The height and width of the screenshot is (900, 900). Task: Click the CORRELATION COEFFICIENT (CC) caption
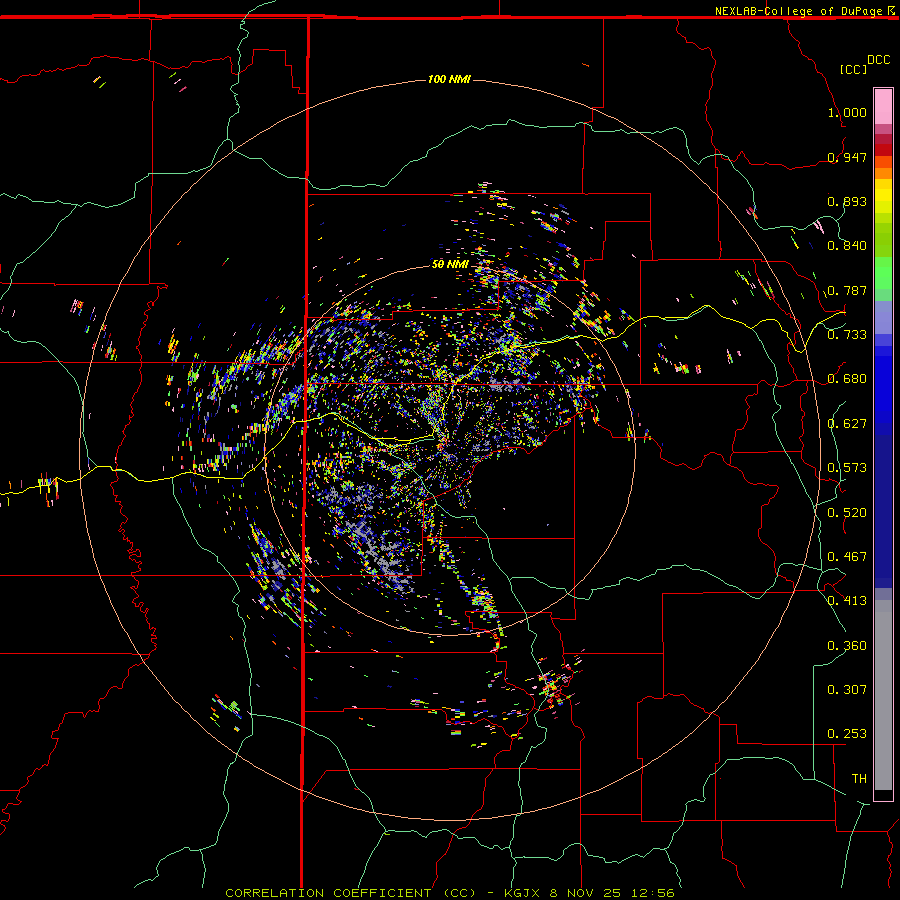click(351, 893)
